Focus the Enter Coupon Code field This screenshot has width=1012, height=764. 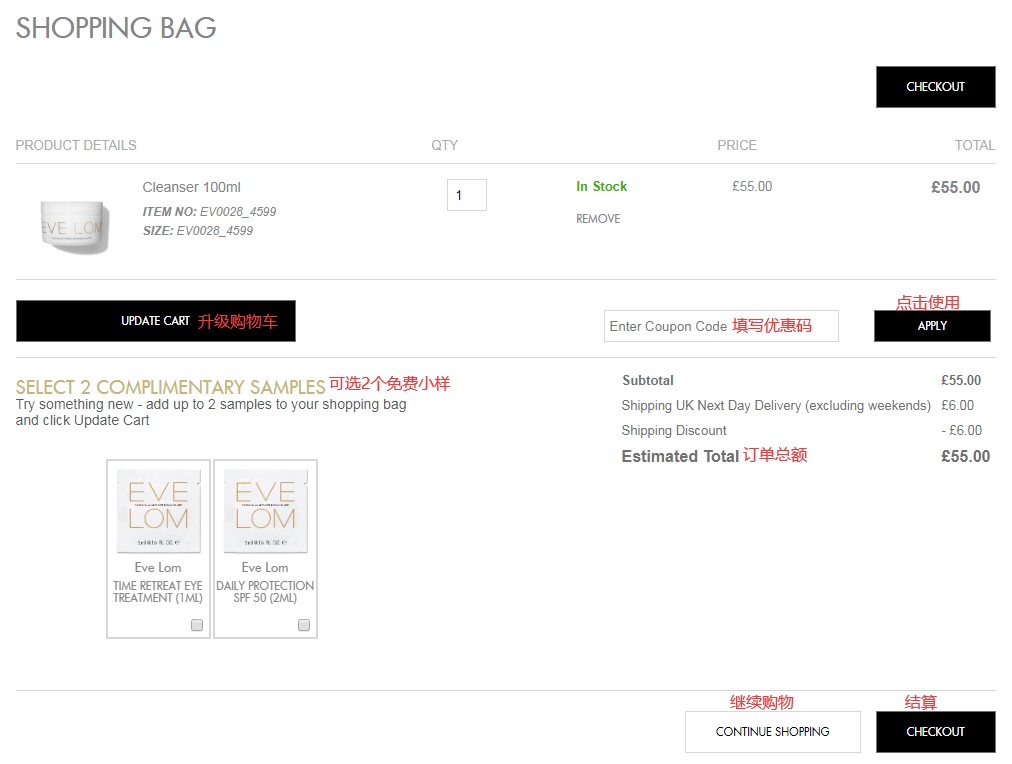point(721,326)
